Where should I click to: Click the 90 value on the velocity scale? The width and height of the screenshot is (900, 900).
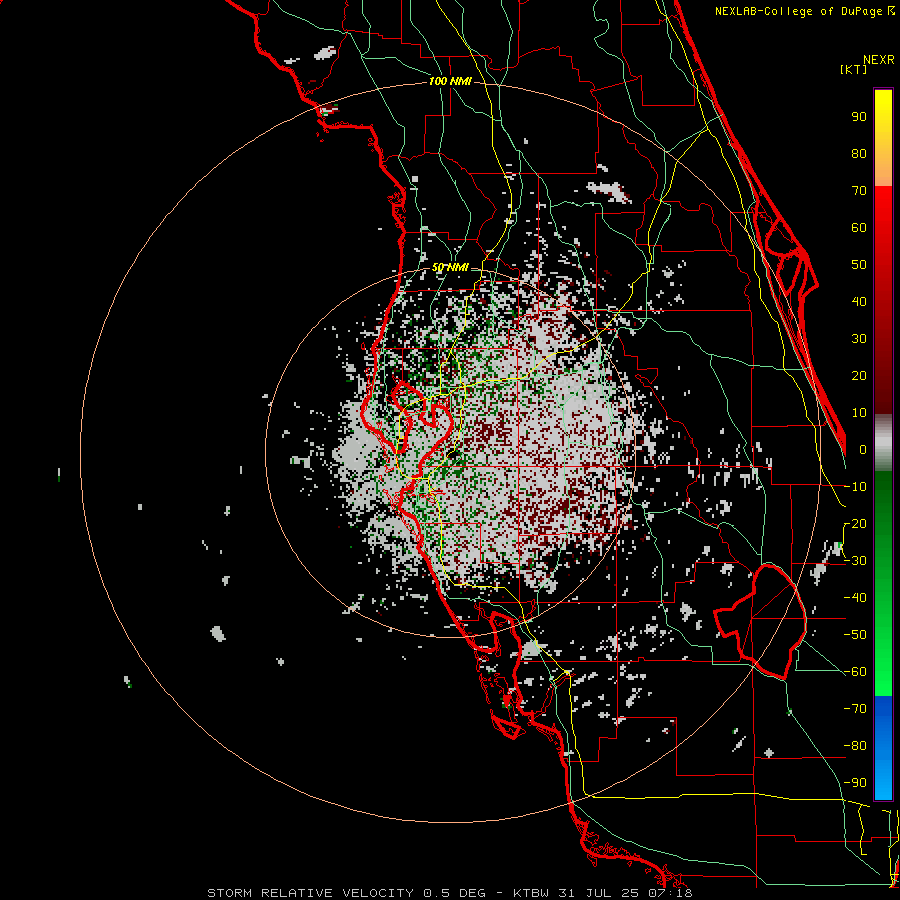(859, 117)
